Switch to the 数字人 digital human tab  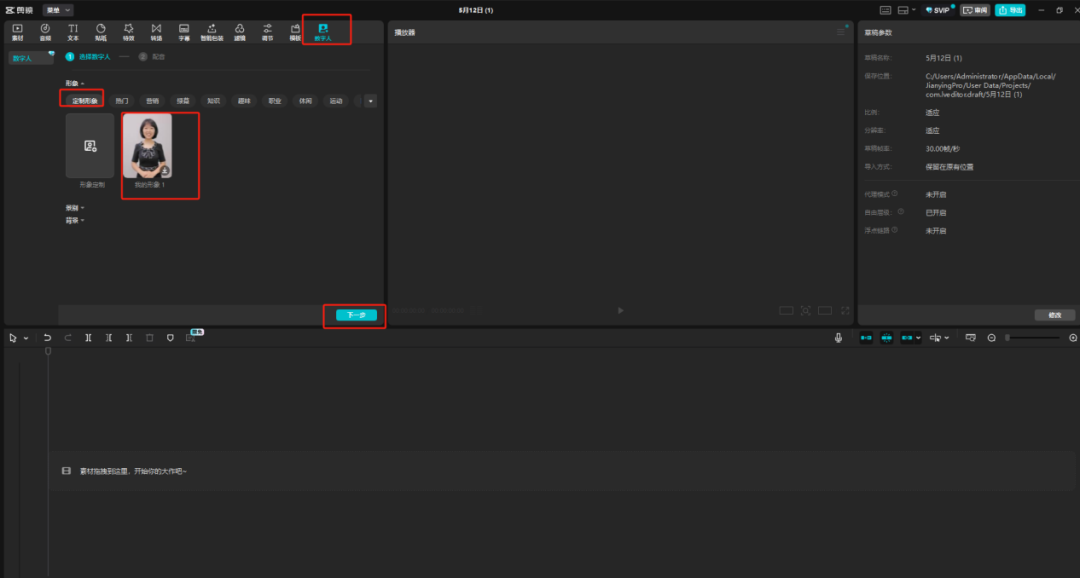pos(323,32)
